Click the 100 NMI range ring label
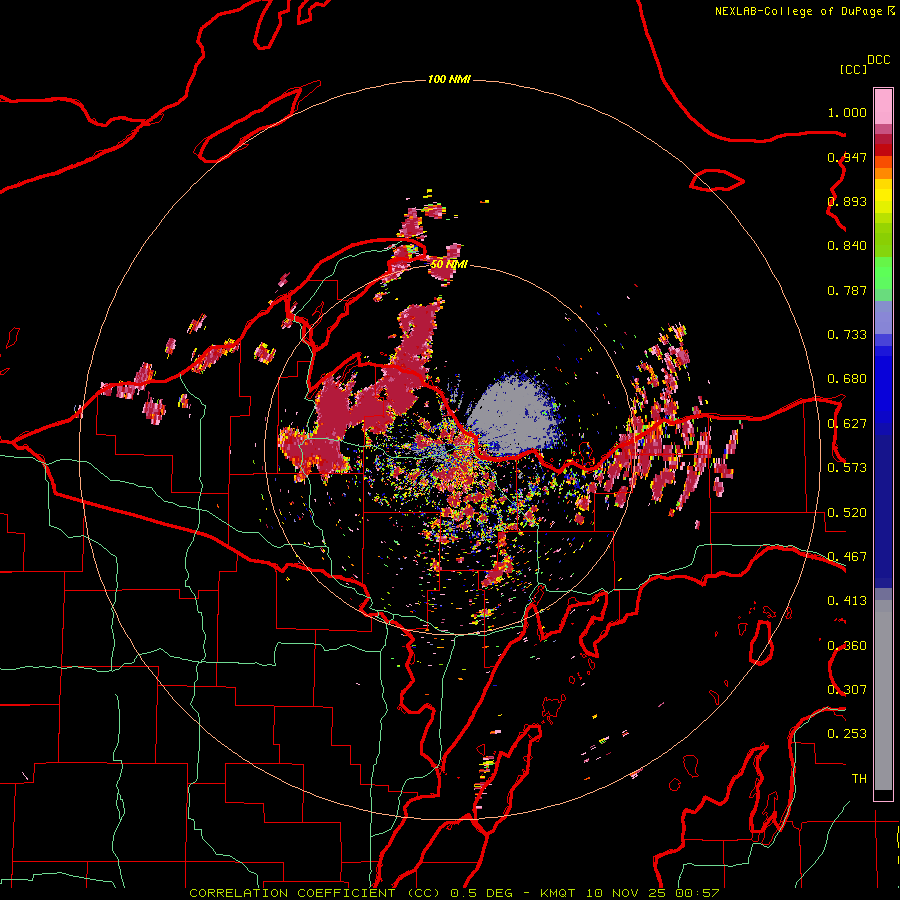Image resolution: width=900 pixels, height=900 pixels. click(449, 79)
